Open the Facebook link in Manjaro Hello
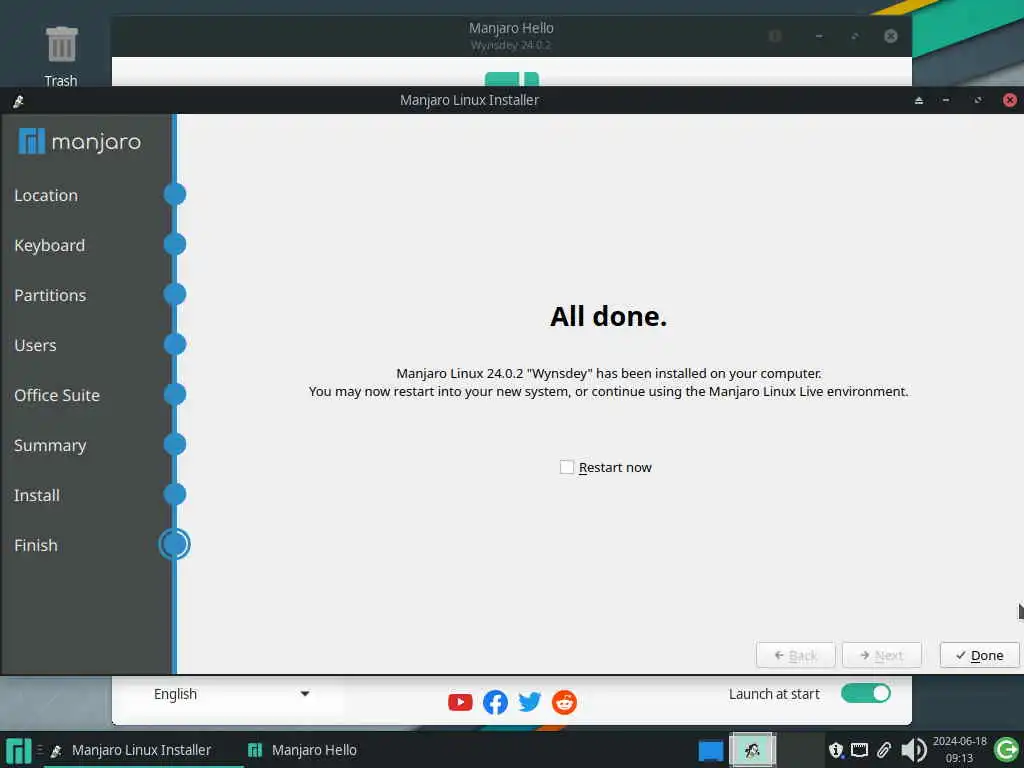Image resolution: width=1024 pixels, height=768 pixels. [x=495, y=703]
